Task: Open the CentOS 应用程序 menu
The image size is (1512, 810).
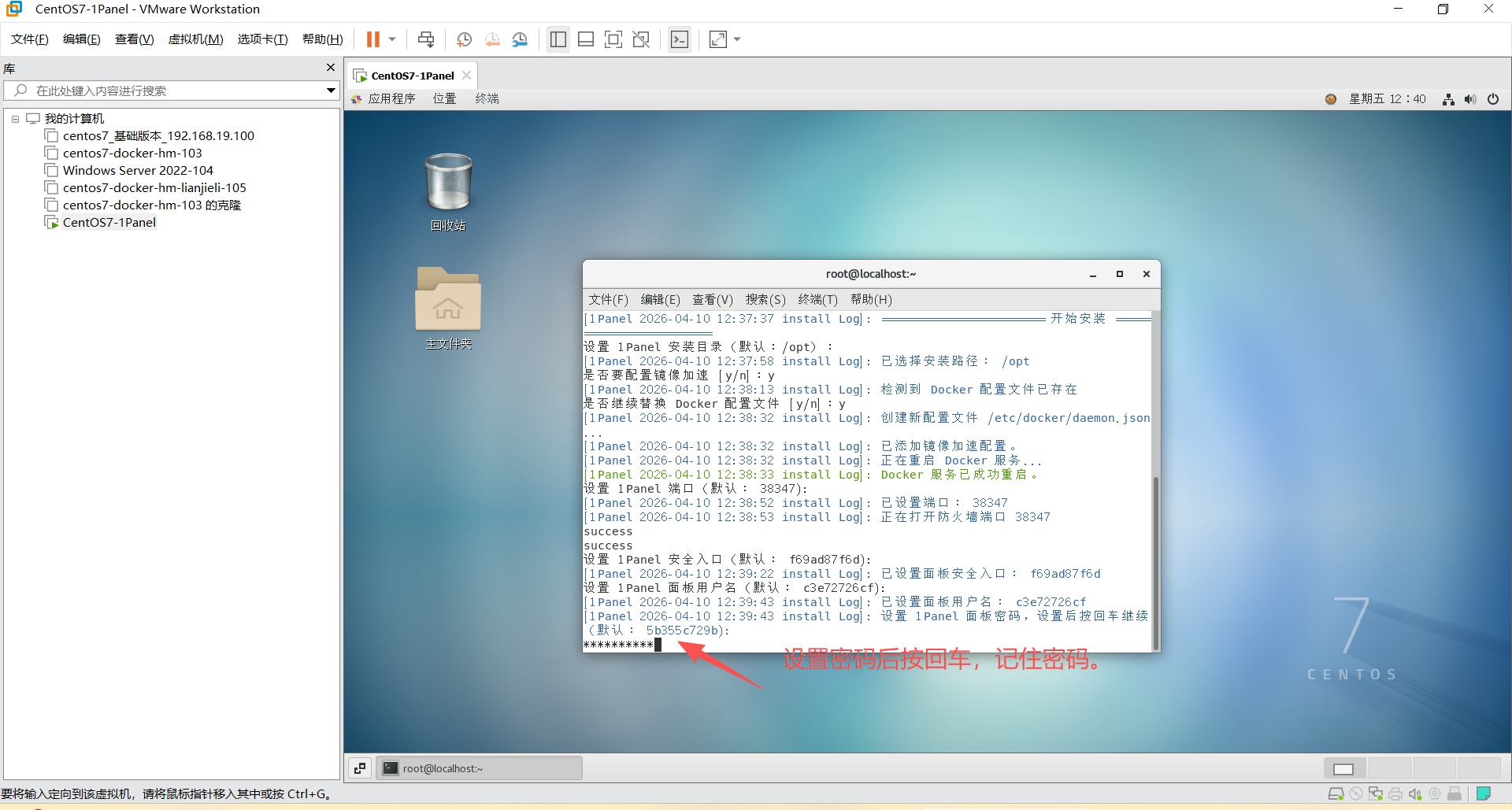Action: (384, 98)
